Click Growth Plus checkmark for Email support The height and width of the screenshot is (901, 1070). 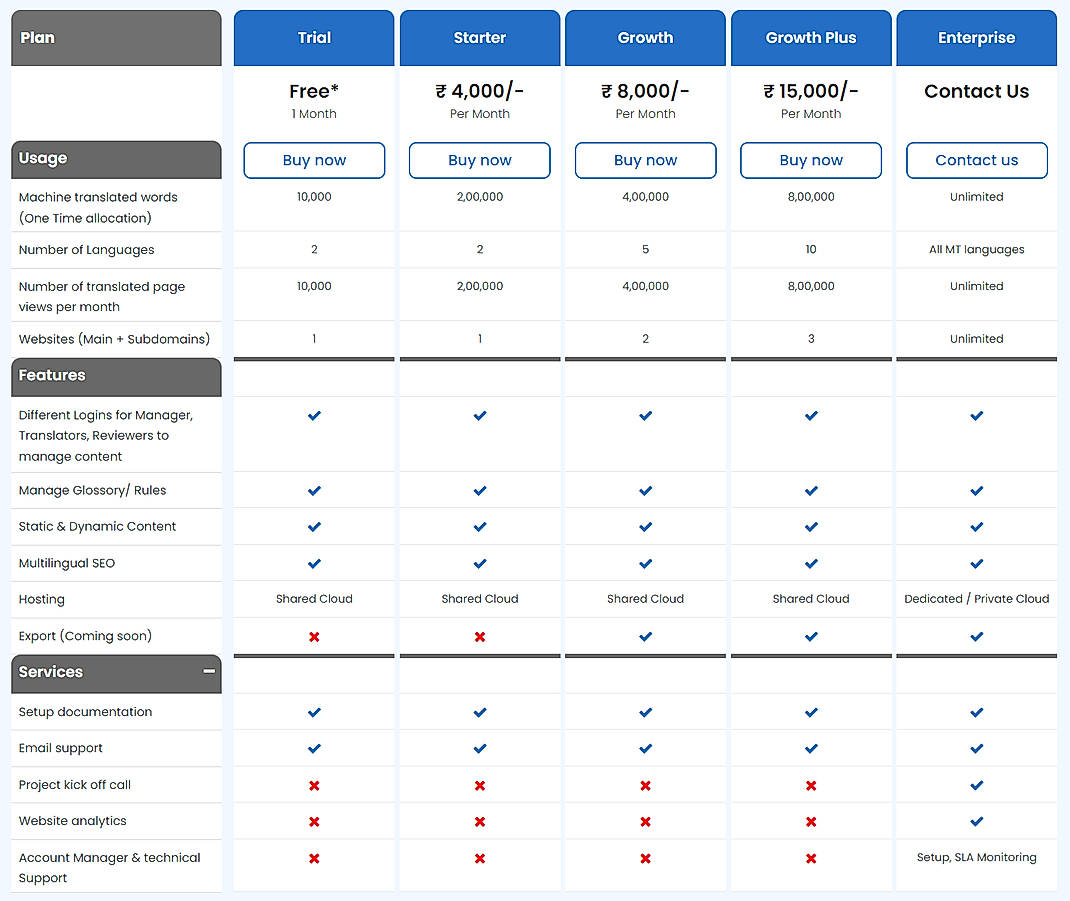point(811,749)
